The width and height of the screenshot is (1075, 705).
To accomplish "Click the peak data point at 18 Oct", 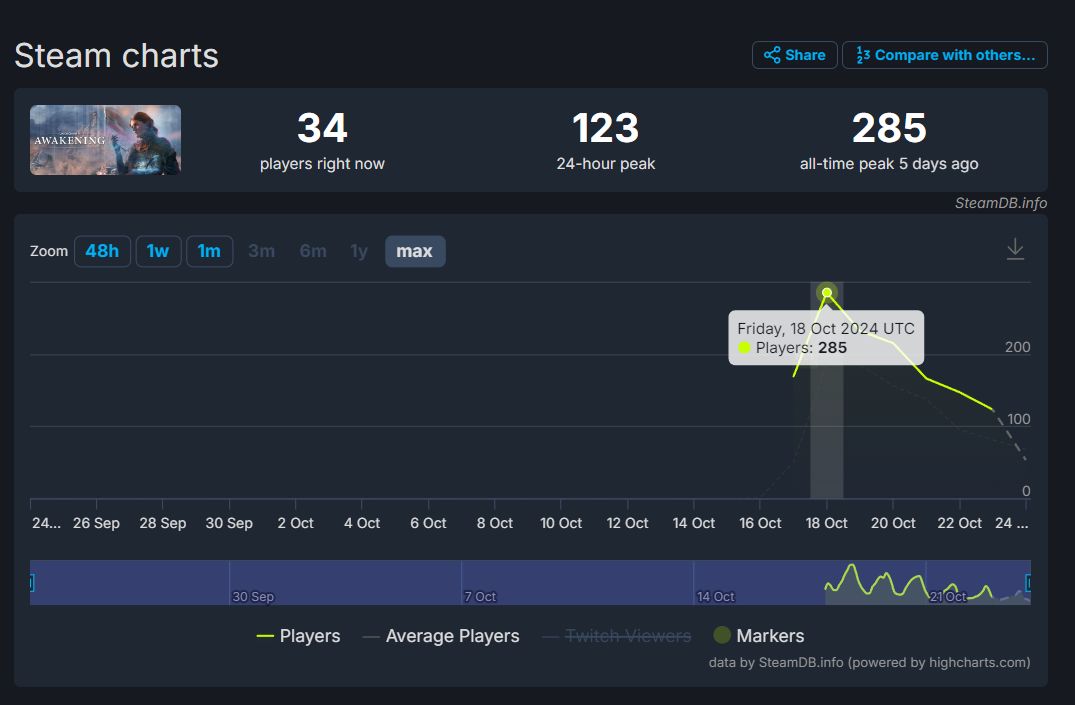I will (827, 293).
